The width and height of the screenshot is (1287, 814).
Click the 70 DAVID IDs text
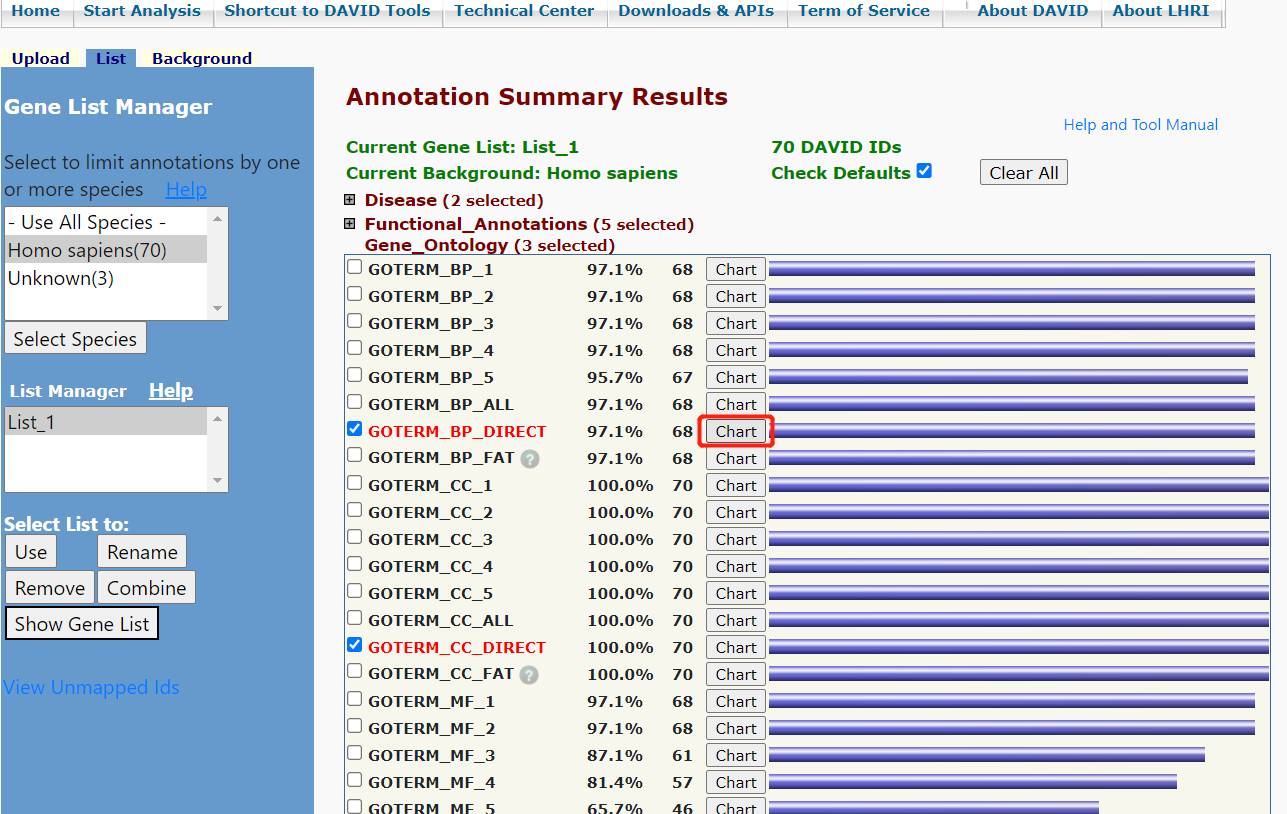(x=836, y=147)
